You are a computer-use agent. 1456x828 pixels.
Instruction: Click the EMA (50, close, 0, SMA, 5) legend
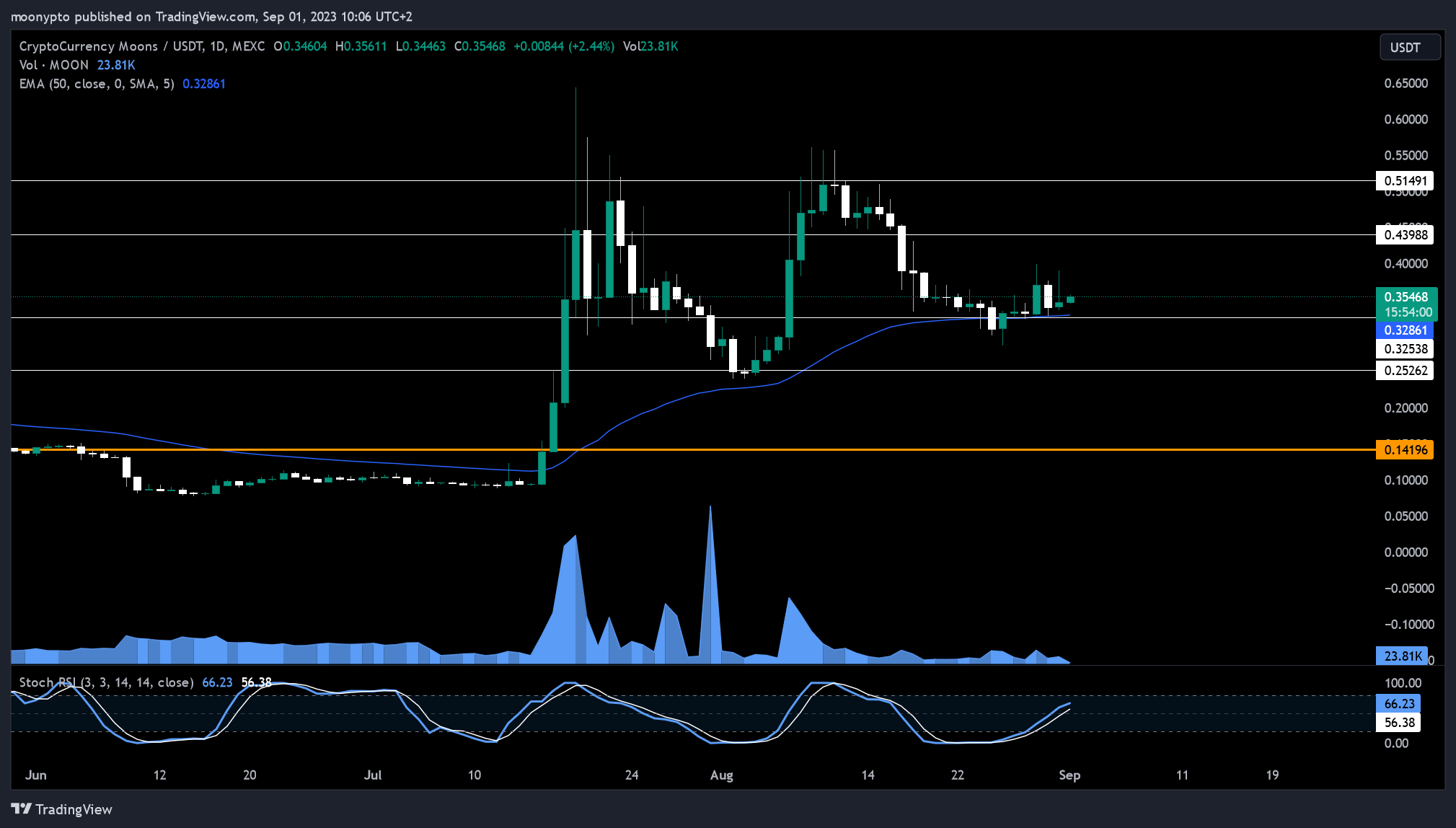(97, 84)
